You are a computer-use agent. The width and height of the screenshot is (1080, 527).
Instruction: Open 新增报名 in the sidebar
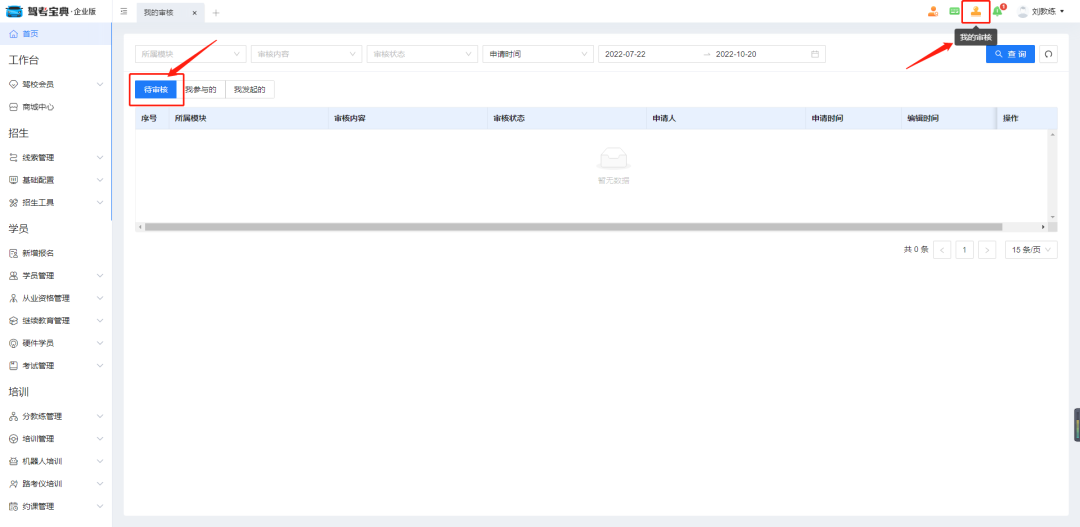pos(38,253)
